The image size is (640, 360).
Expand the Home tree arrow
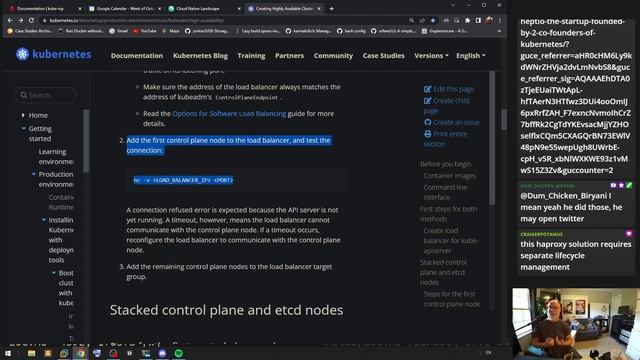point(23,116)
